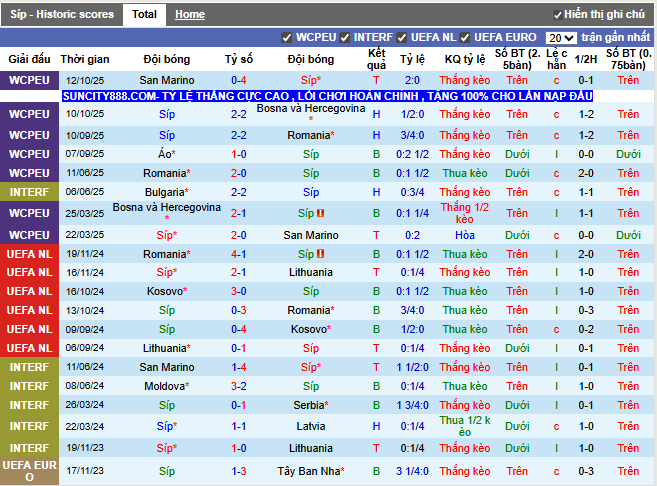The height and width of the screenshot is (486, 657).
Task: Toggle the WCPEU filter checkbox
Action: (287, 38)
